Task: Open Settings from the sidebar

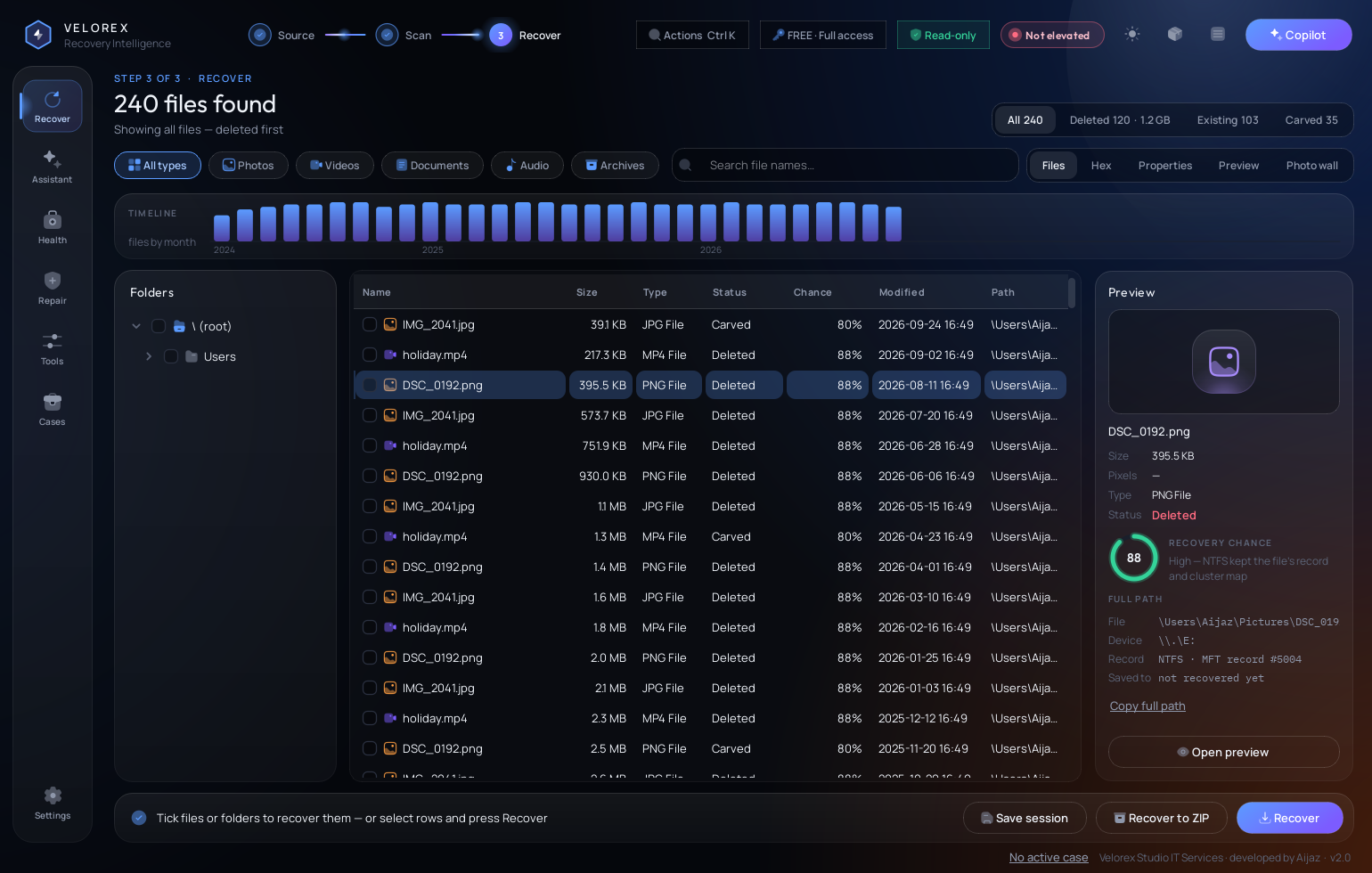Action: 53,803
